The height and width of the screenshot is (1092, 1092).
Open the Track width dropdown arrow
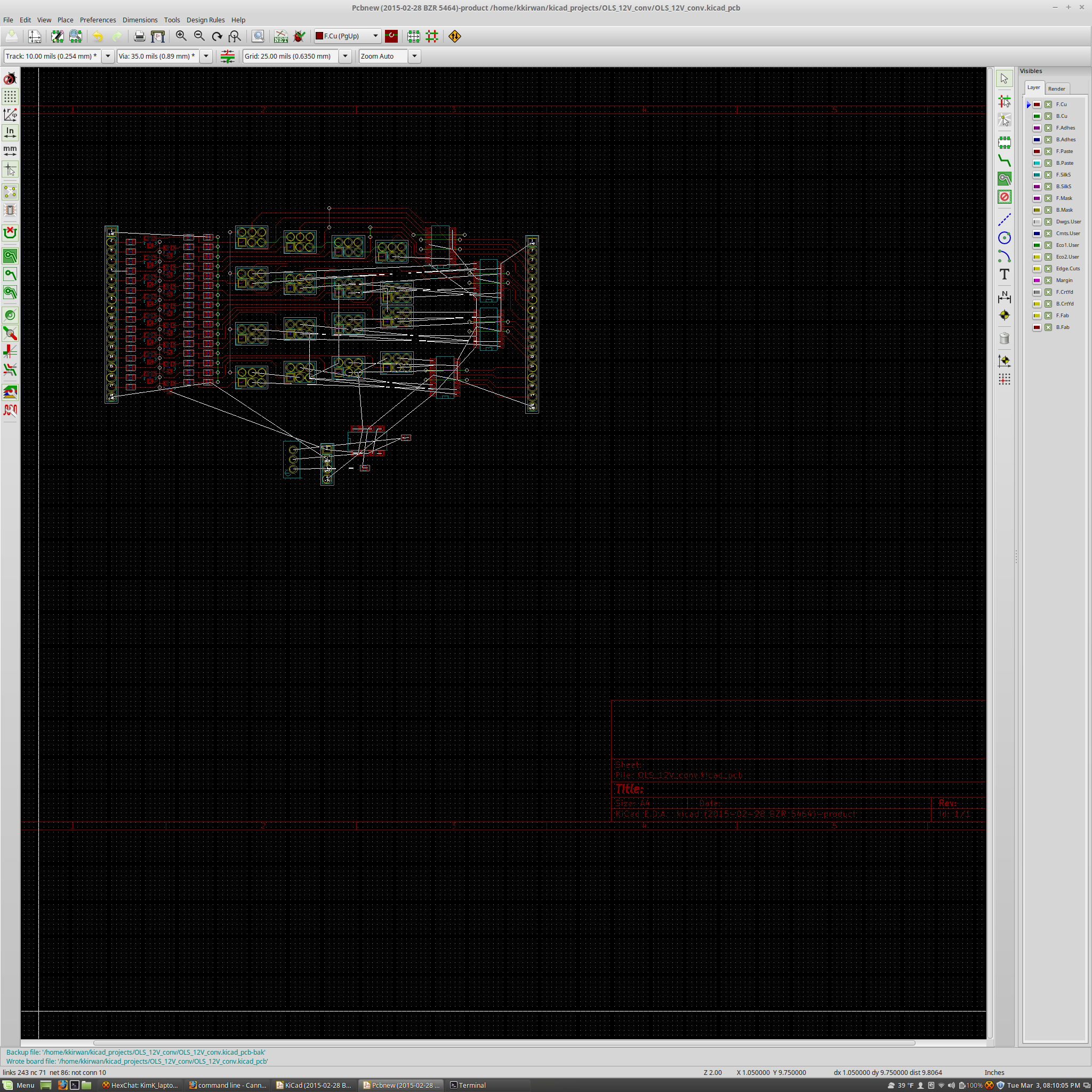click(107, 57)
